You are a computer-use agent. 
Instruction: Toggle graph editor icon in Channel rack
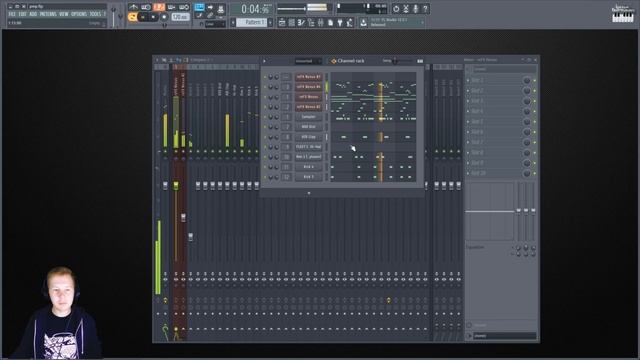click(420, 61)
